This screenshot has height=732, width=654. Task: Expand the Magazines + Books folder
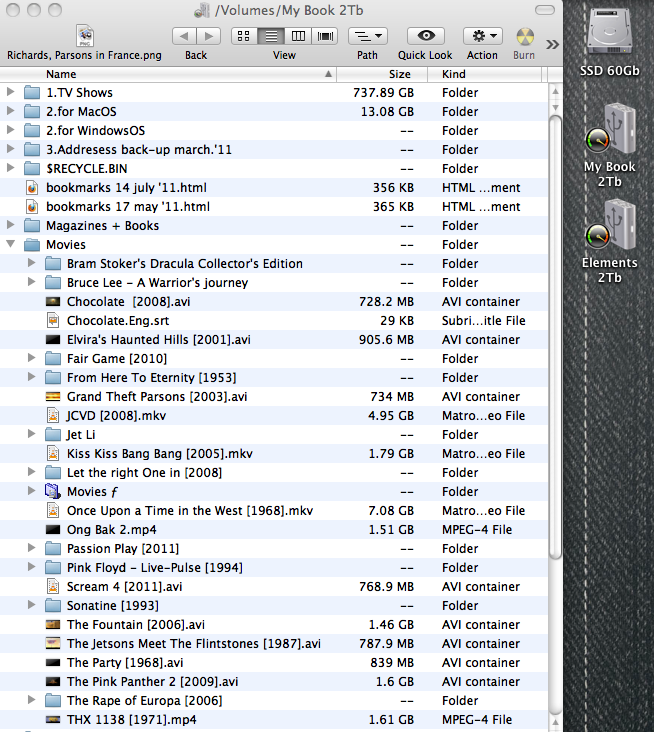(10, 225)
